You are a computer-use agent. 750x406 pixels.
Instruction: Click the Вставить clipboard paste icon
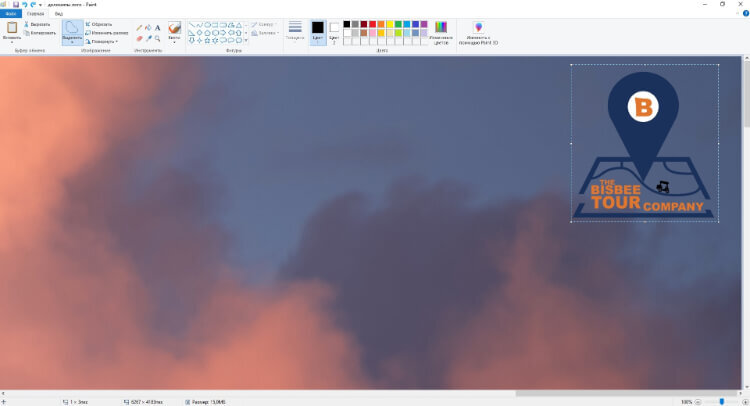point(12,27)
